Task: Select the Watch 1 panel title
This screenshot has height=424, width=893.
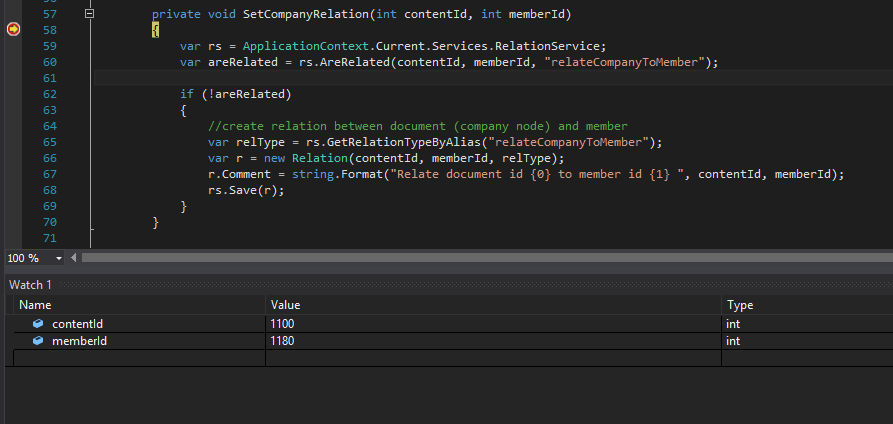Action: point(30,284)
